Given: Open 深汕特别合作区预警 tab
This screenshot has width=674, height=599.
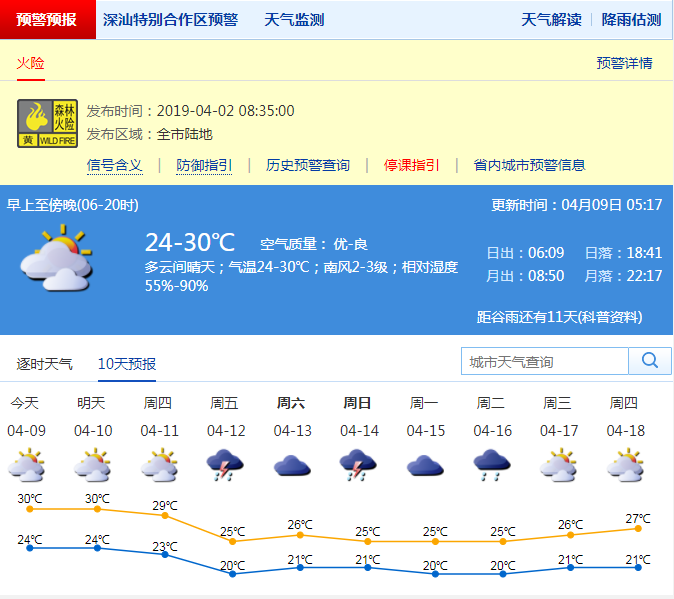Looking at the screenshot, I should [170, 20].
